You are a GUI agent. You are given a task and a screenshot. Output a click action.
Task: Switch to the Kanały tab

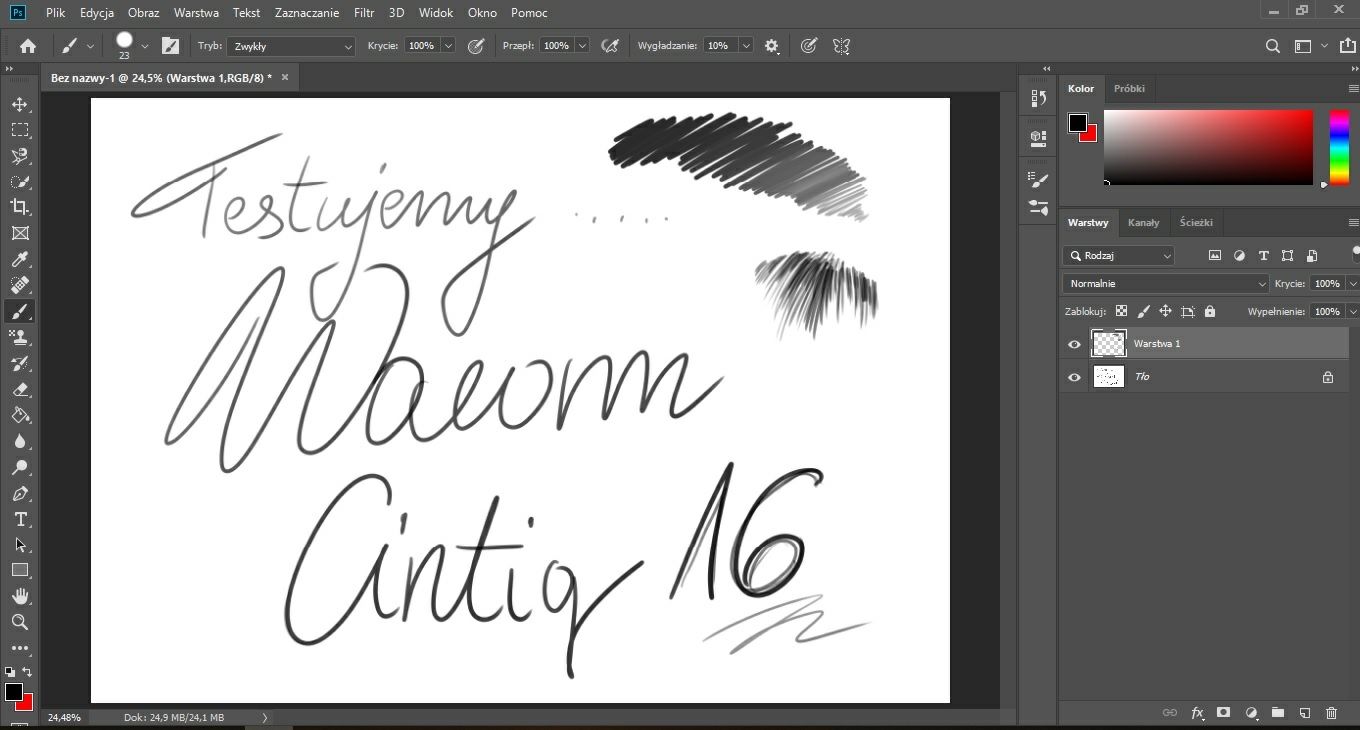click(x=1143, y=223)
